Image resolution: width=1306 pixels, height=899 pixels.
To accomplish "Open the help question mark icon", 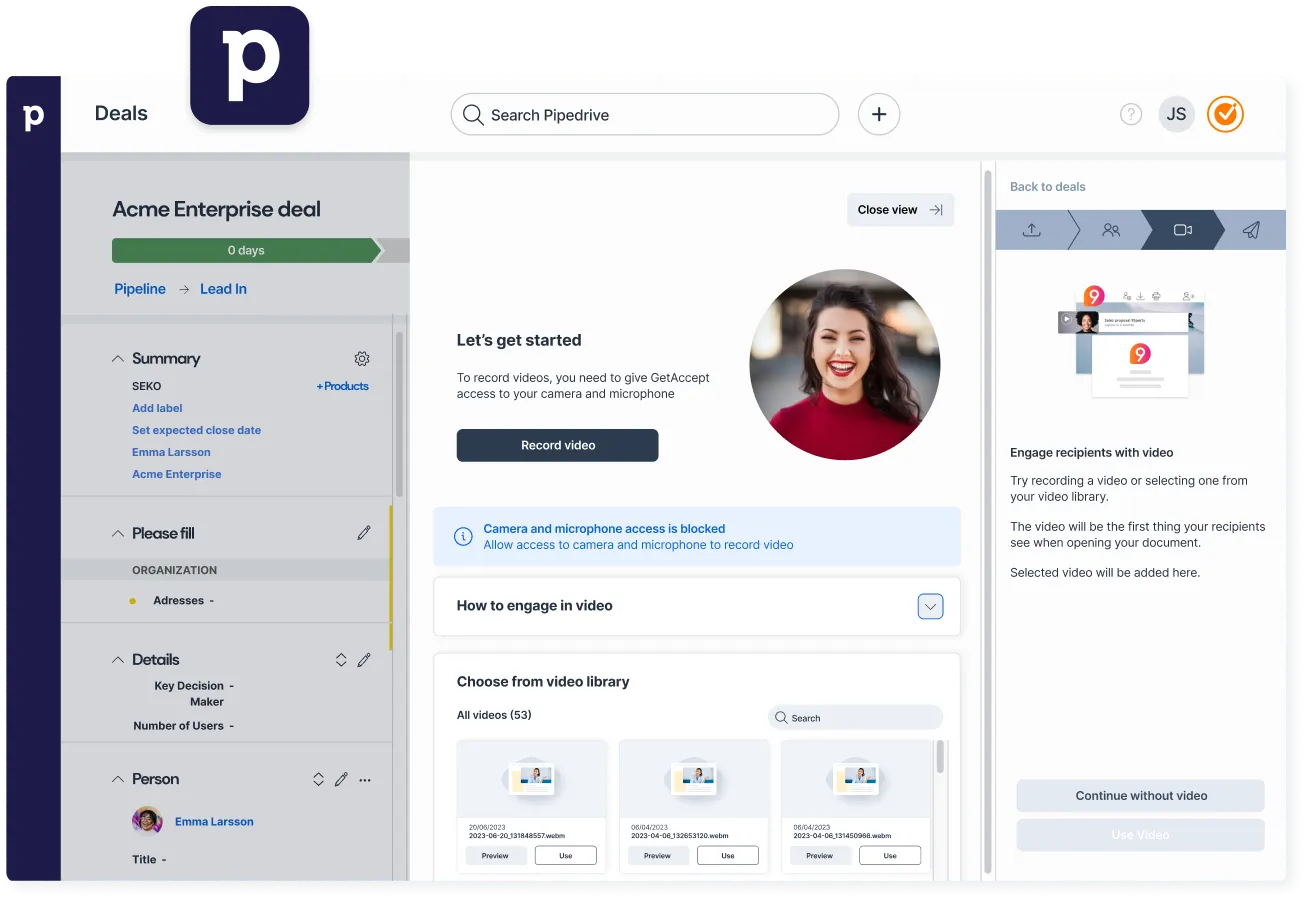I will (1131, 114).
